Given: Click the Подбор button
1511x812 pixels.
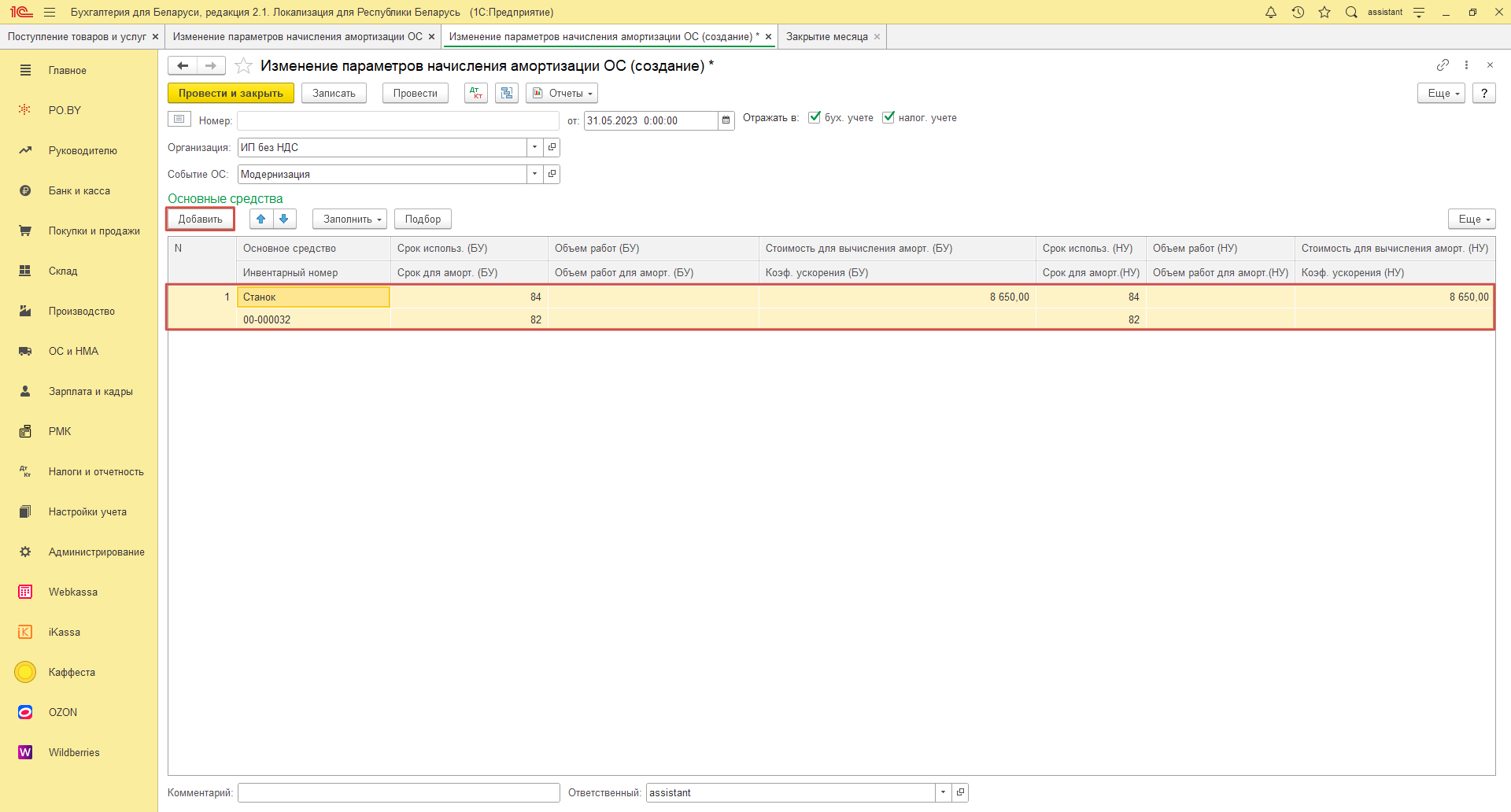Looking at the screenshot, I should click(423, 219).
